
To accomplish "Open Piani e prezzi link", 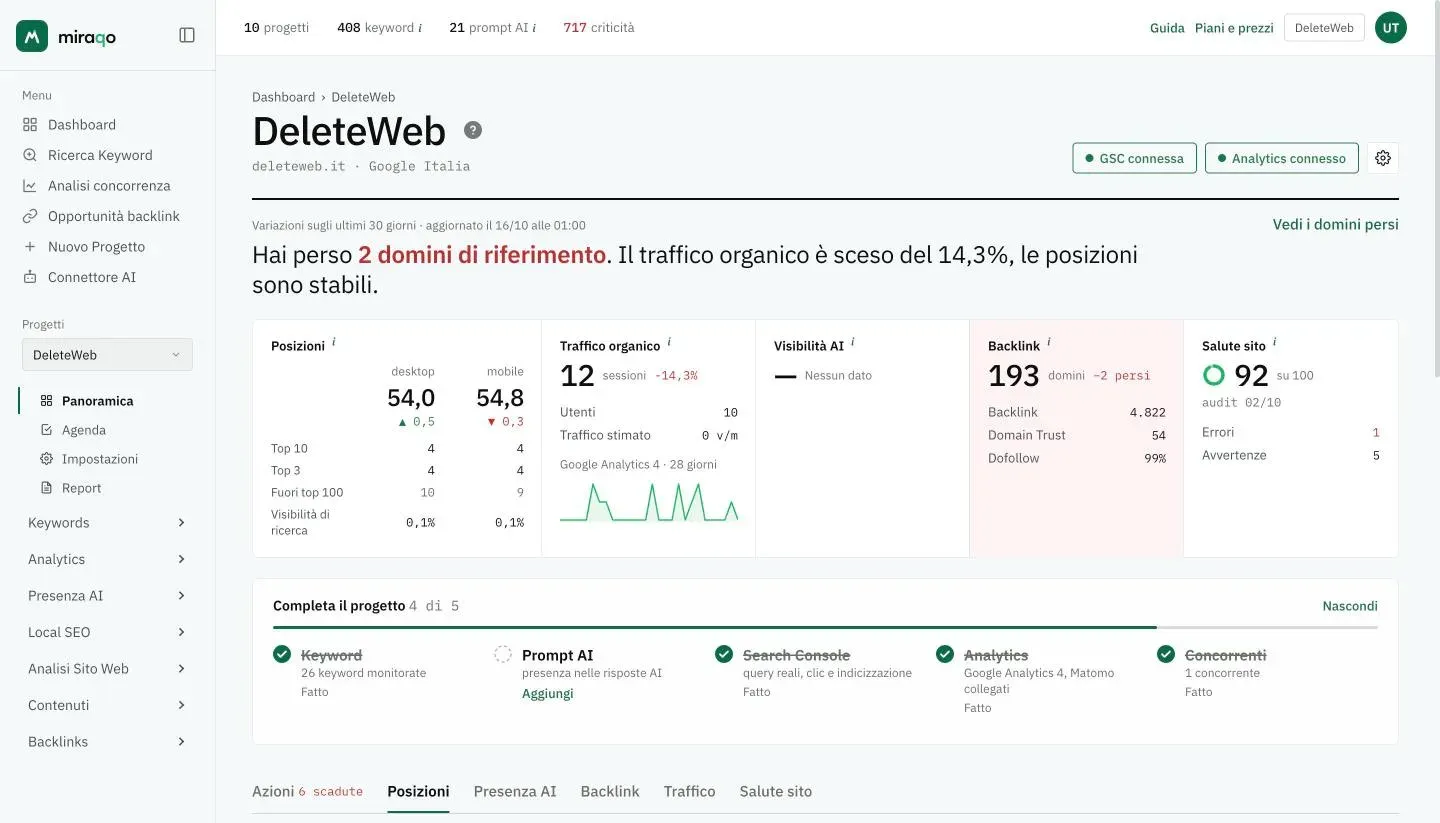I will 1234,28.
